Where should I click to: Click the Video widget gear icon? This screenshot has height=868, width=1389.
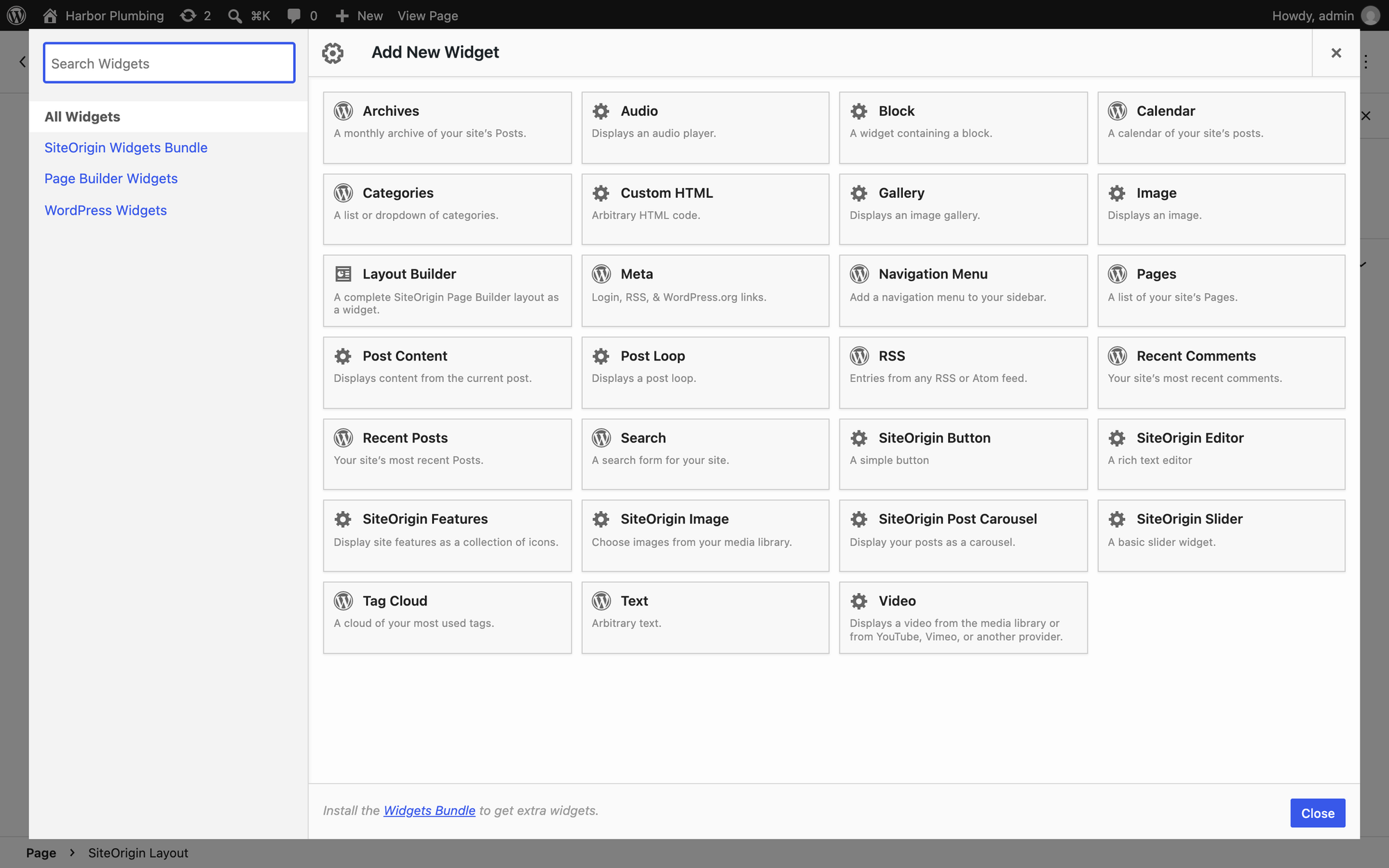click(x=859, y=601)
